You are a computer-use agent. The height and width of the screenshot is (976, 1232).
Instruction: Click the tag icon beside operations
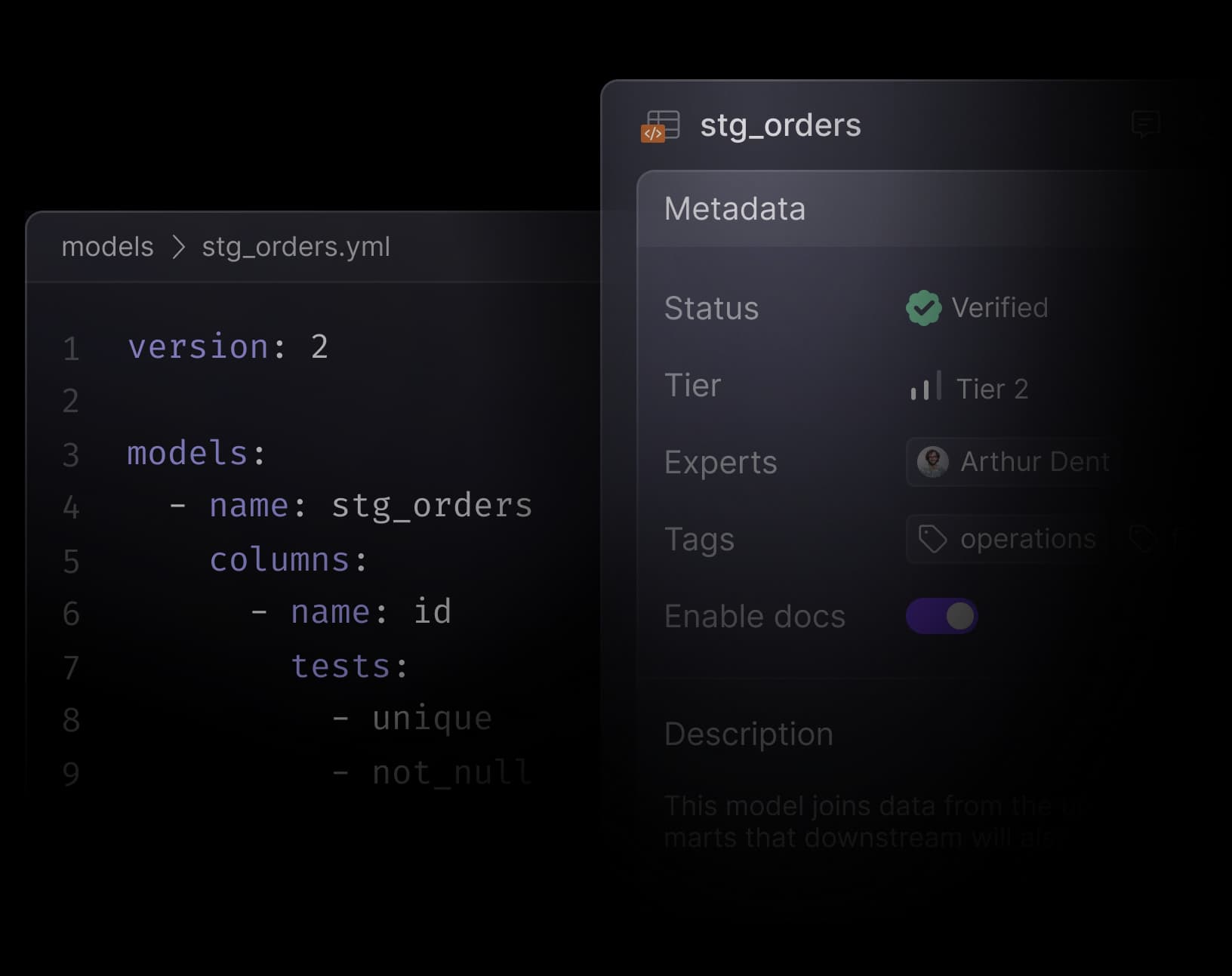pos(932,539)
